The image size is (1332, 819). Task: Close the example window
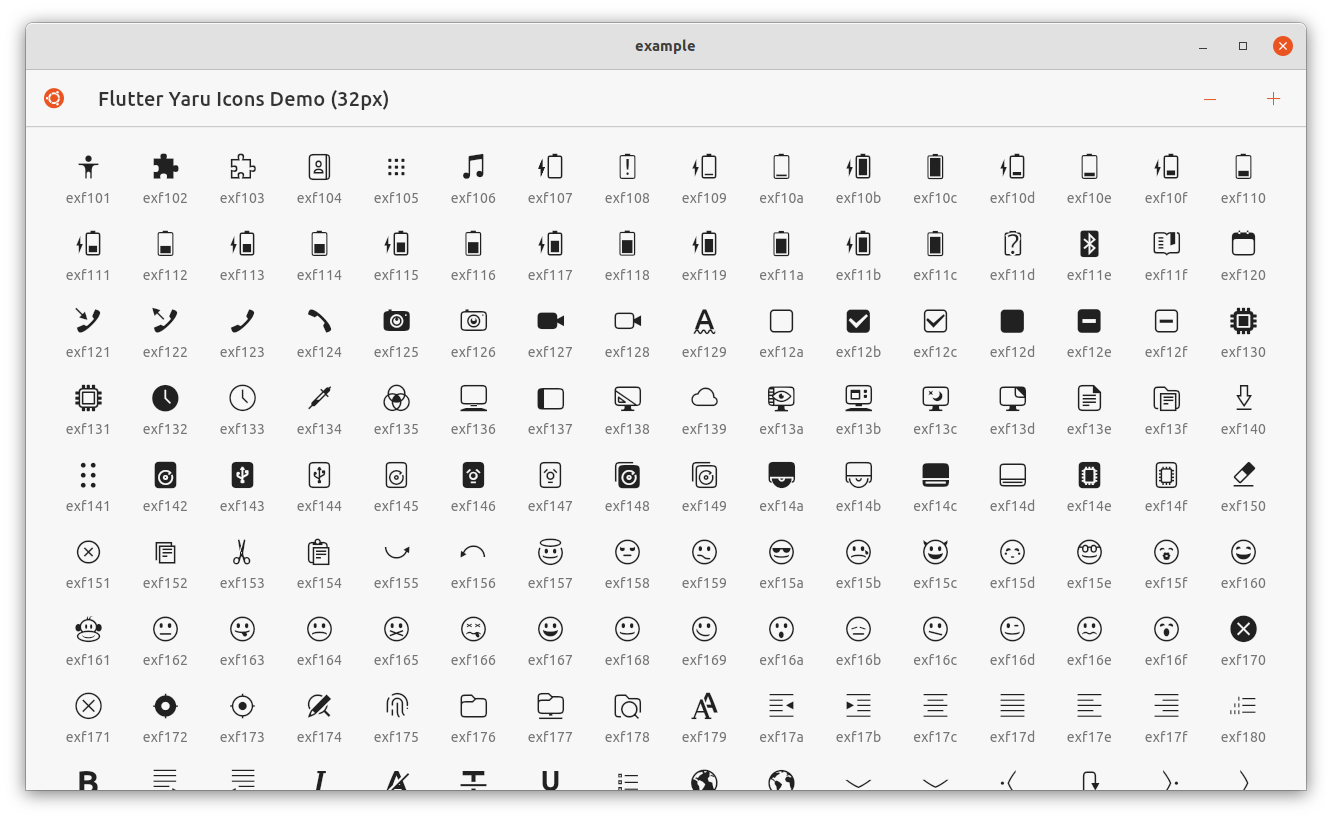click(1283, 46)
